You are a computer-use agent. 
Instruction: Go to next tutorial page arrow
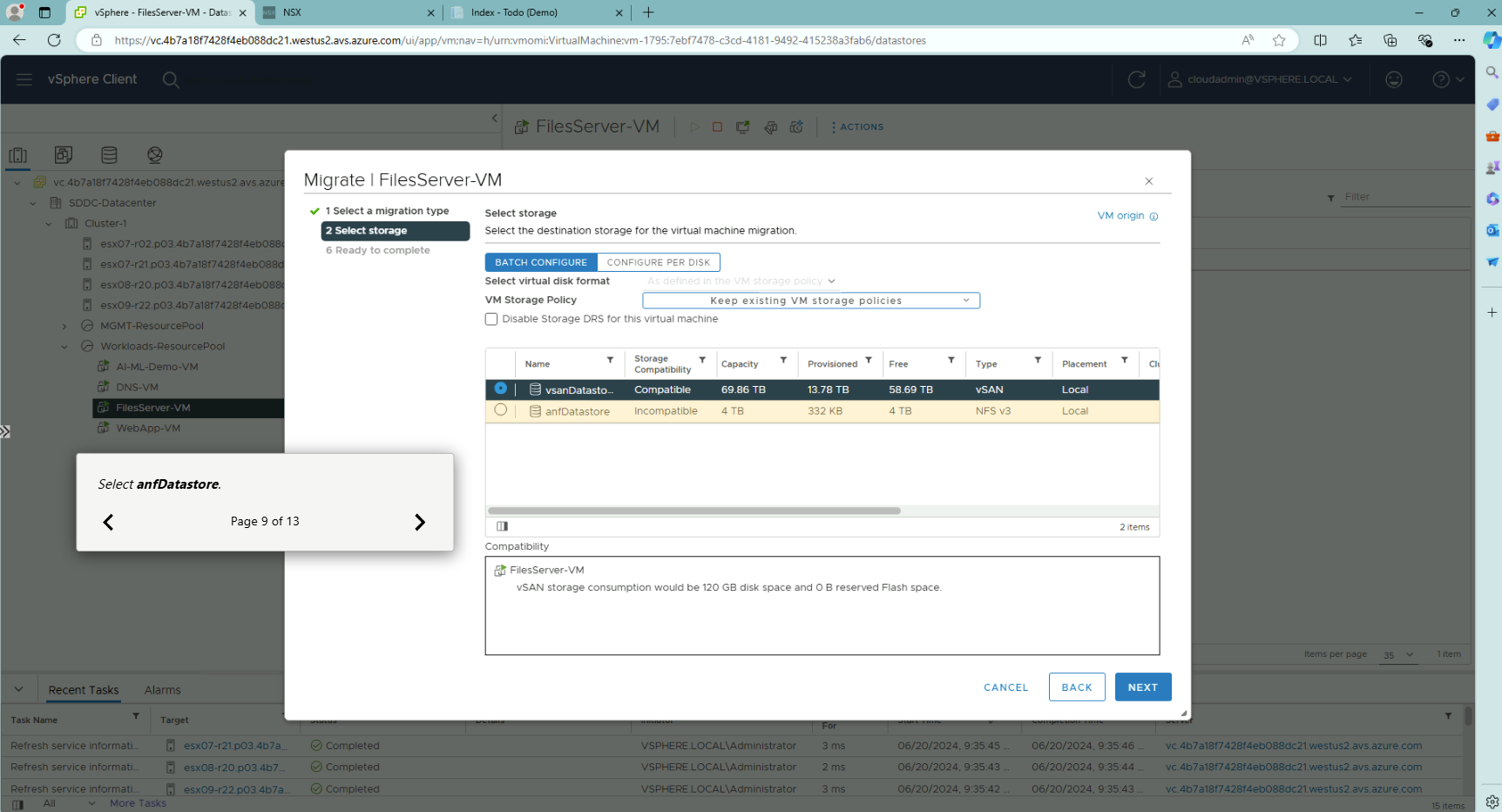pyautogui.click(x=420, y=522)
